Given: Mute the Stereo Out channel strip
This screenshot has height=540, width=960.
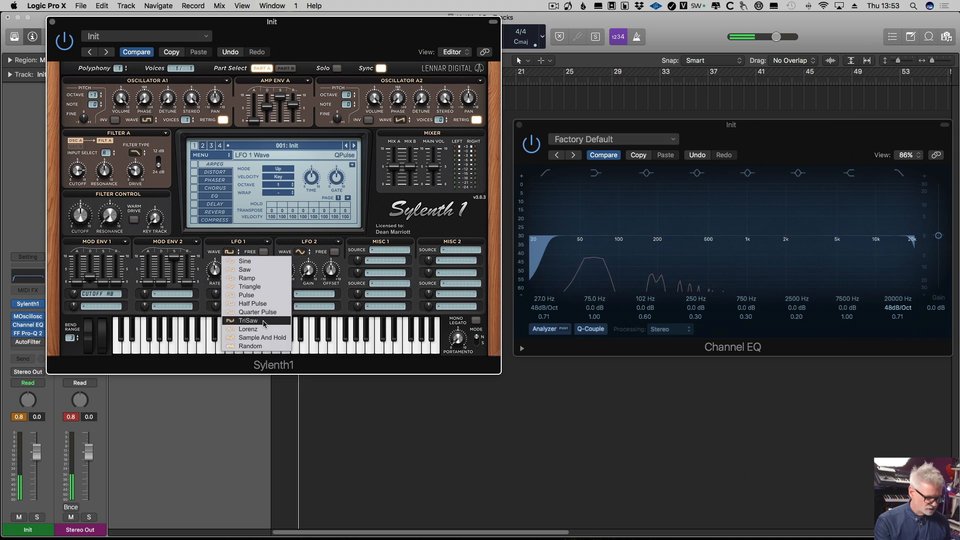Looking at the screenshot, I should point(71,517).
